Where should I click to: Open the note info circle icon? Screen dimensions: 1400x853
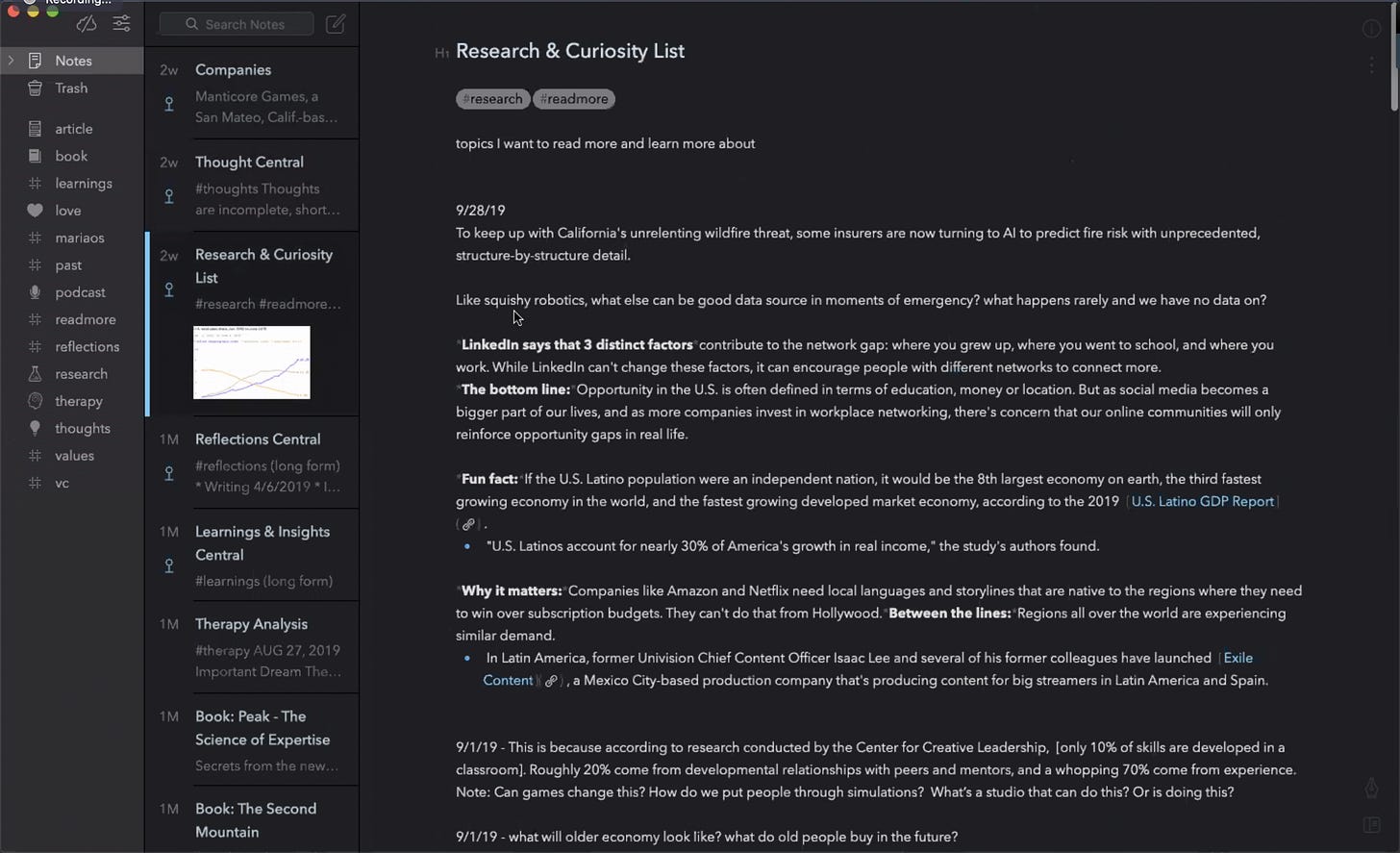click(x=1372, y=29)
